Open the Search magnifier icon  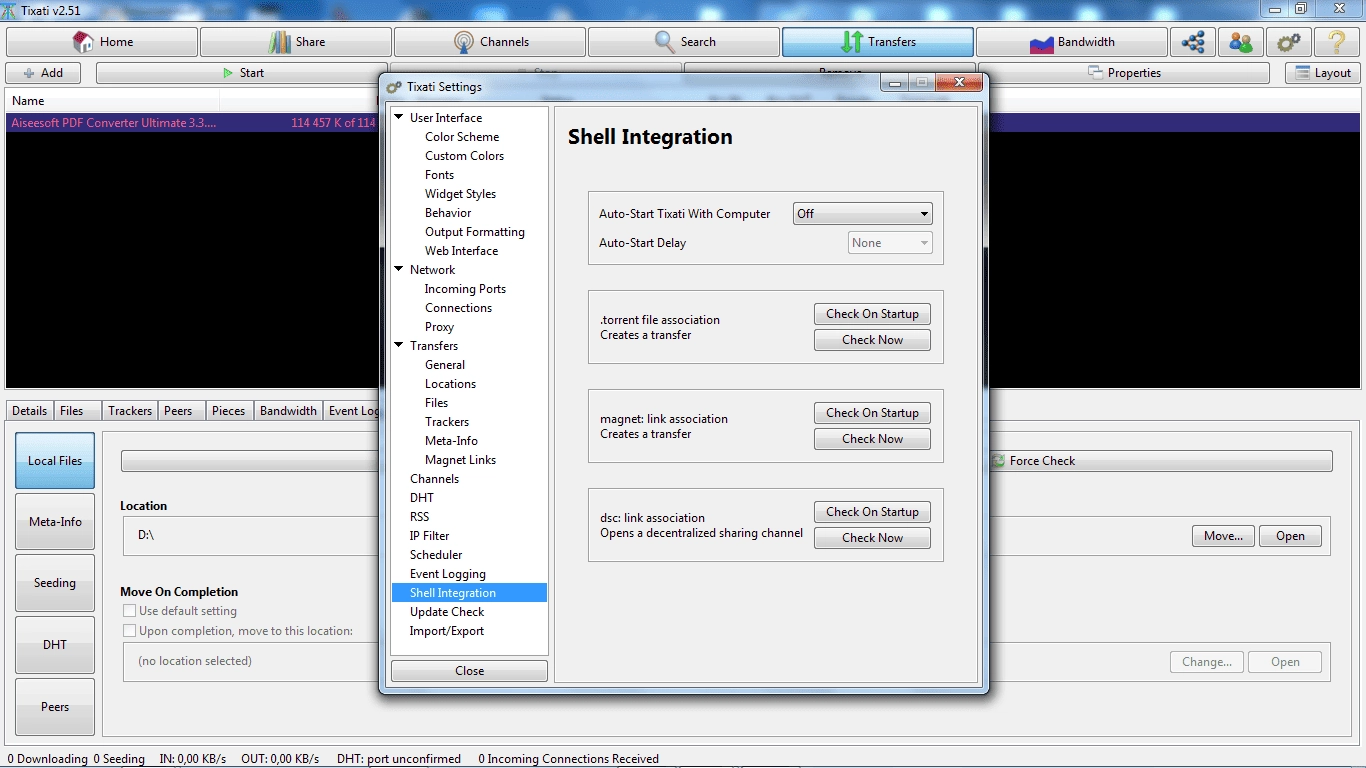(x=665, y=42)
